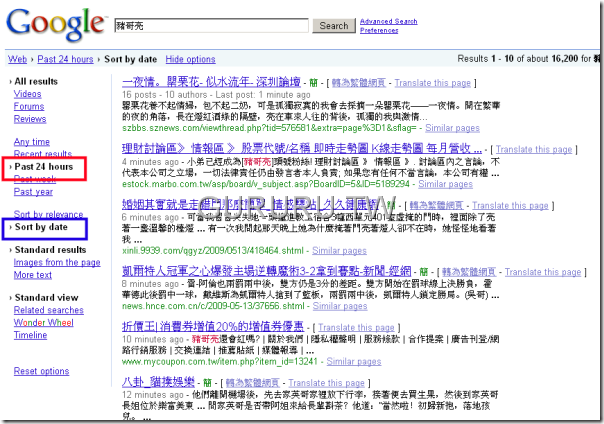The width and height of the screenshot is (604, 424).
Task: Switch to Sort by relevance
Action: click(x=48, y=214)
